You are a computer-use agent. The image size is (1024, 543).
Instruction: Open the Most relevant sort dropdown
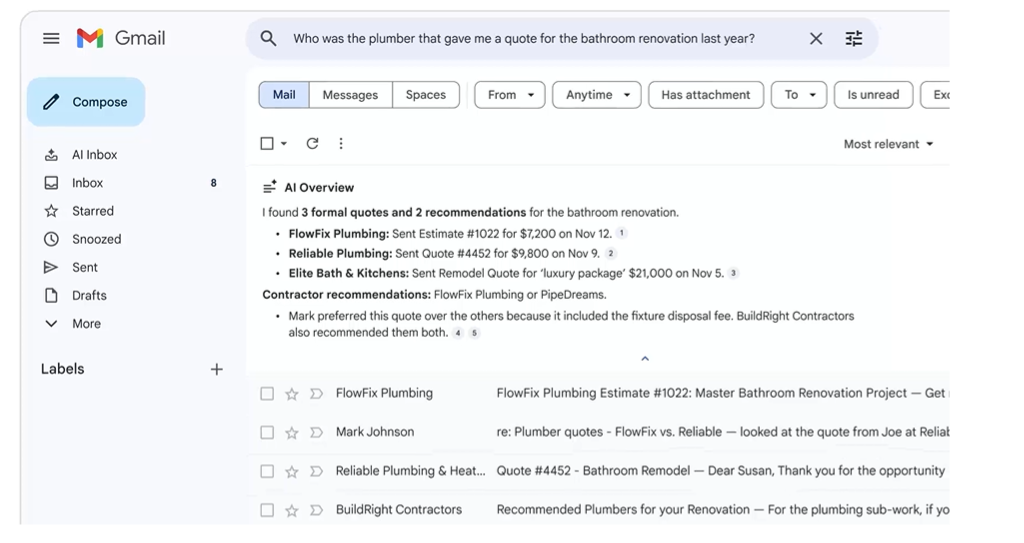coord(888,144)
